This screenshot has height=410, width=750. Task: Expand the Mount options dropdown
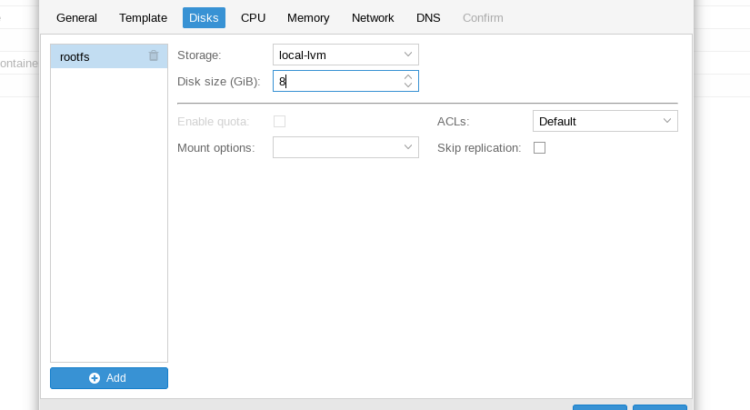[x=408, y=147]
